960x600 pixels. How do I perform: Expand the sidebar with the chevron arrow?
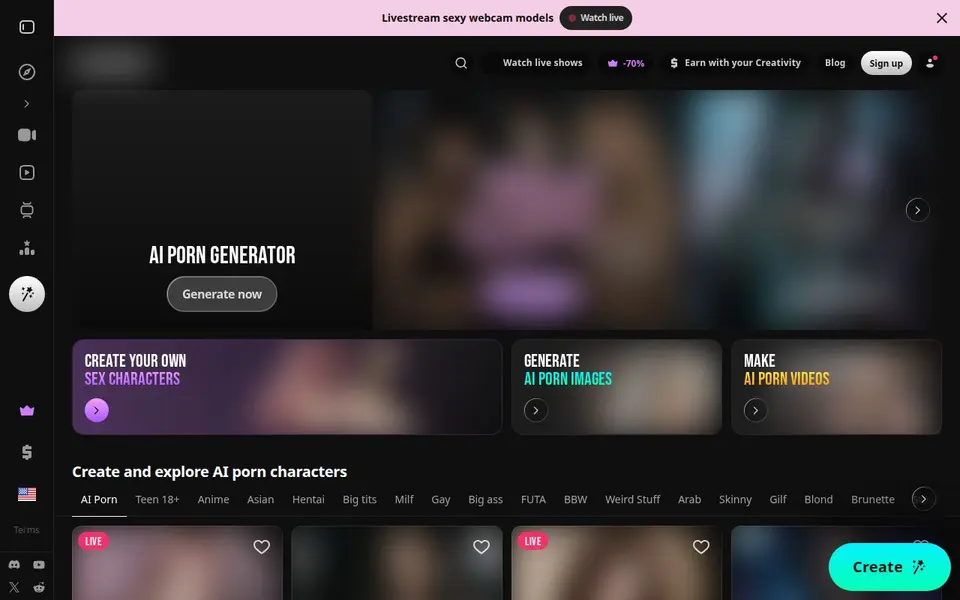tap(27, 103)
